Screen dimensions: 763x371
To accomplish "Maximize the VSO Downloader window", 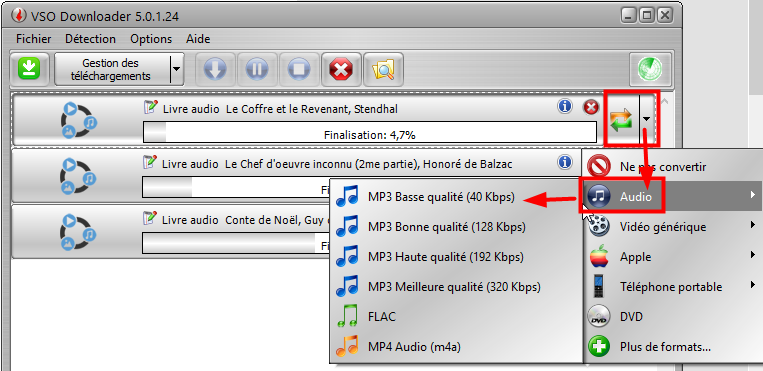I will (x=647, y=16).
